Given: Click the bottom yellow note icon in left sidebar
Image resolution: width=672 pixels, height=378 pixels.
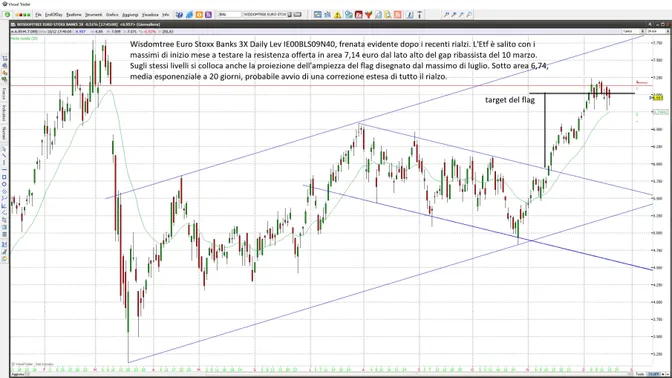Looking at the screenshot, I should coord(4,259).
